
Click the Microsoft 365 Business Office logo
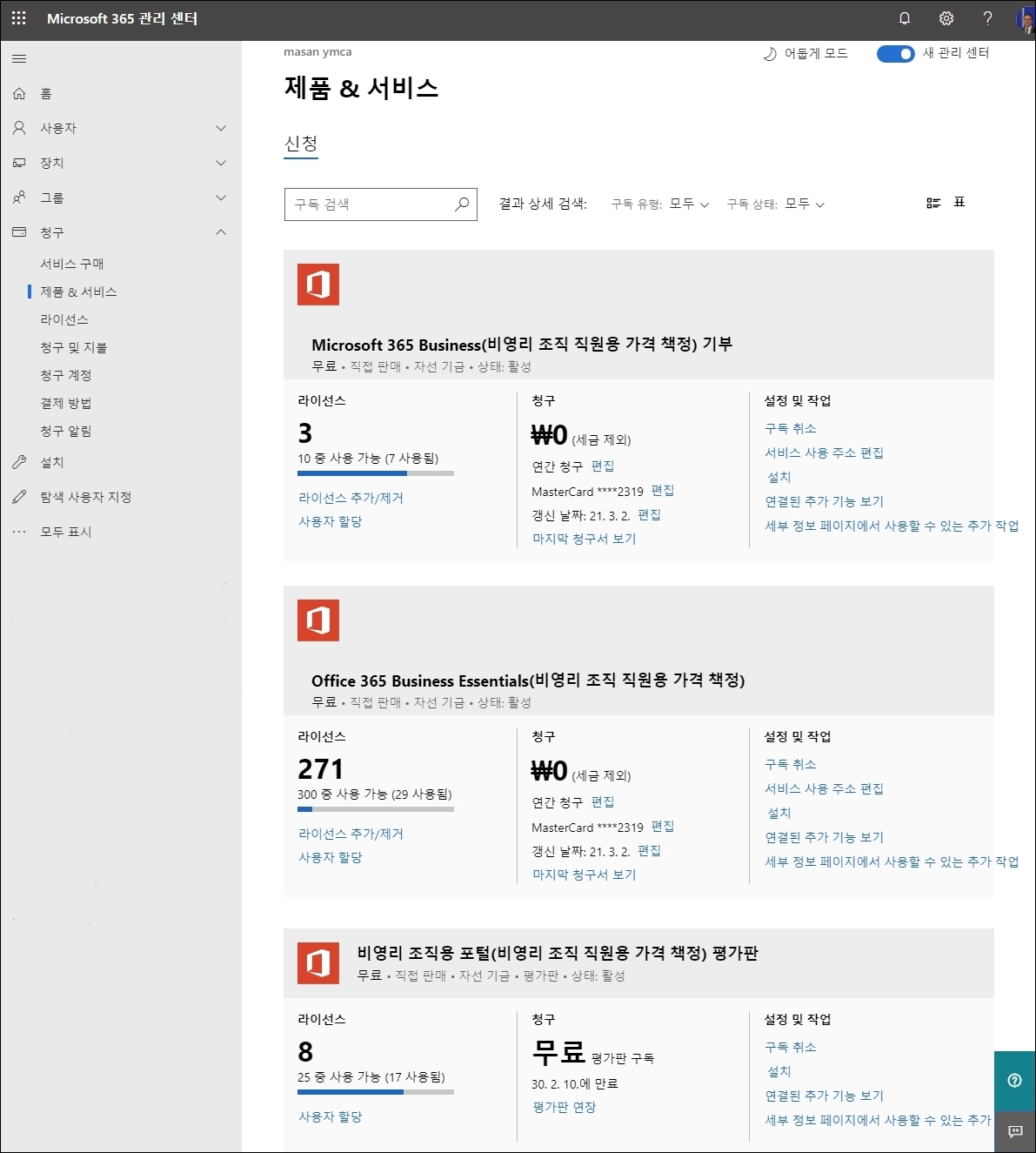318,285
